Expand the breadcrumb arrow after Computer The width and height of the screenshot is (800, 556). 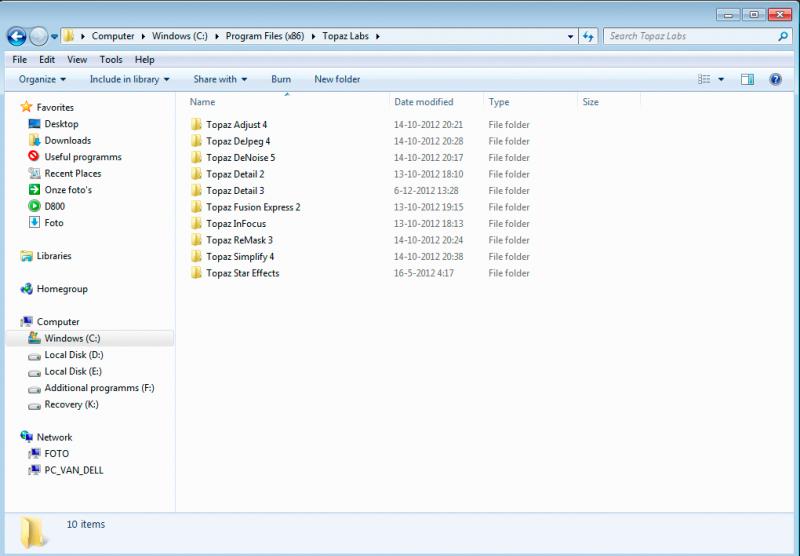[143, 37]
